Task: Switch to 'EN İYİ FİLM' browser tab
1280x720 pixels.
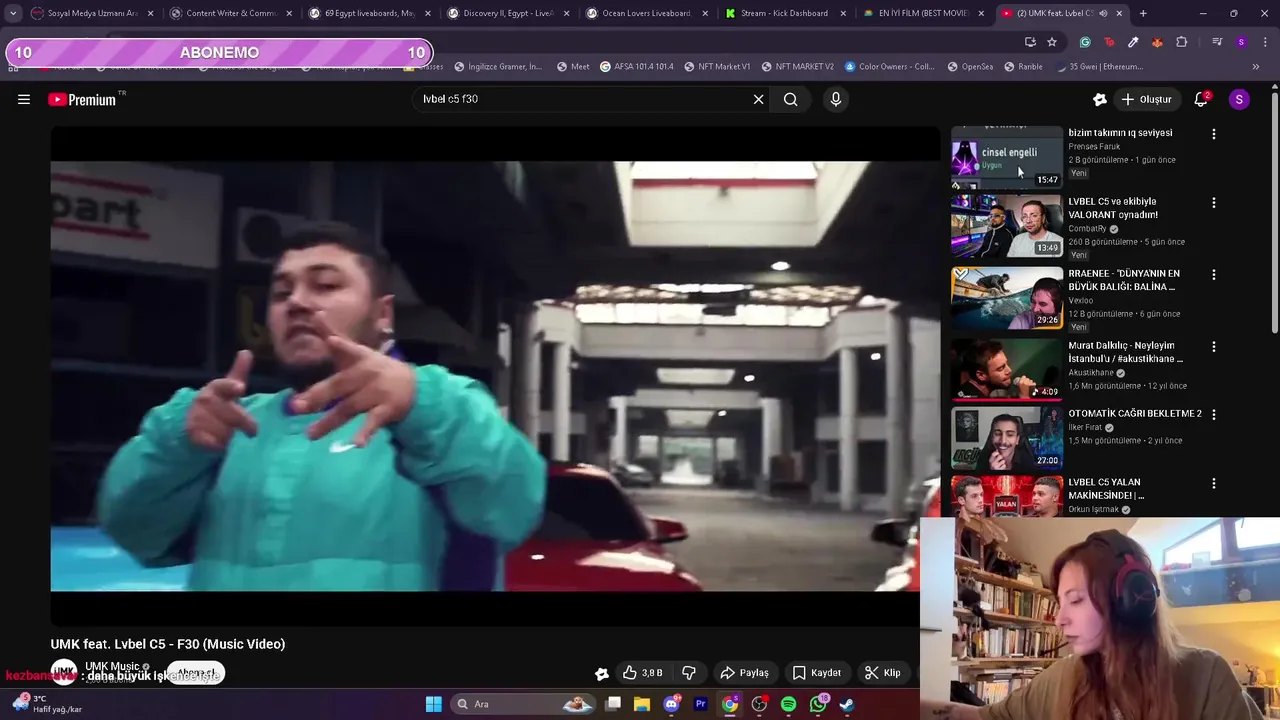Action: pos(923,13)
